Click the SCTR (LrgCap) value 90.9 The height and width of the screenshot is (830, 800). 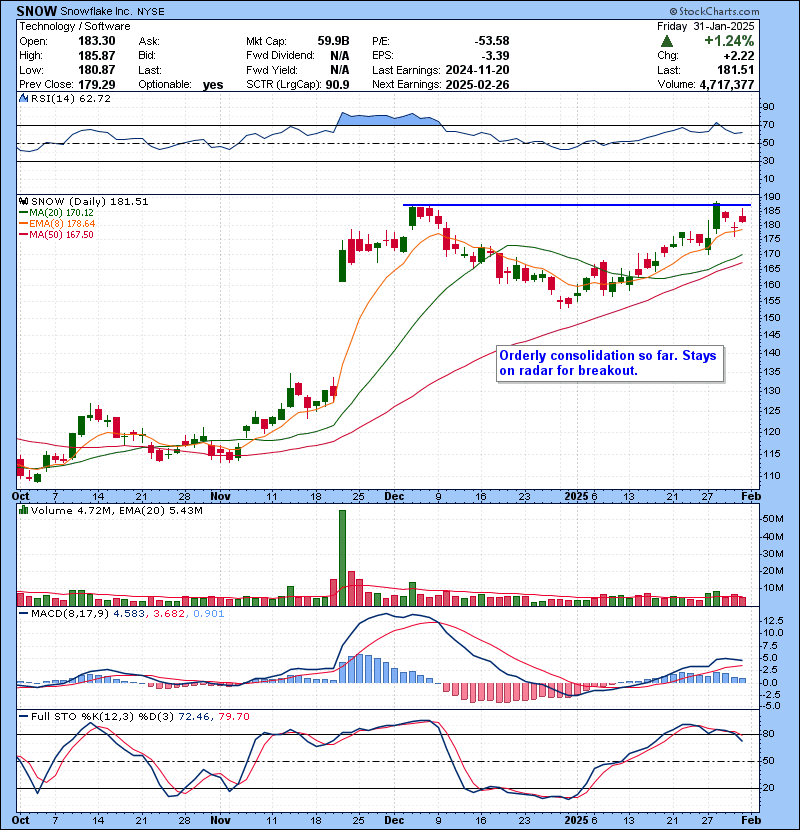click(x=338, y=84)
